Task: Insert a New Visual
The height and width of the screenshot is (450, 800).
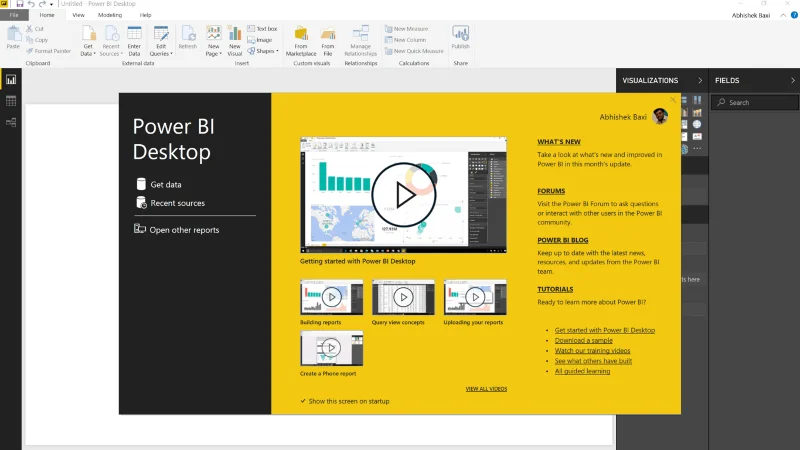Action: [x=235, y=41]
